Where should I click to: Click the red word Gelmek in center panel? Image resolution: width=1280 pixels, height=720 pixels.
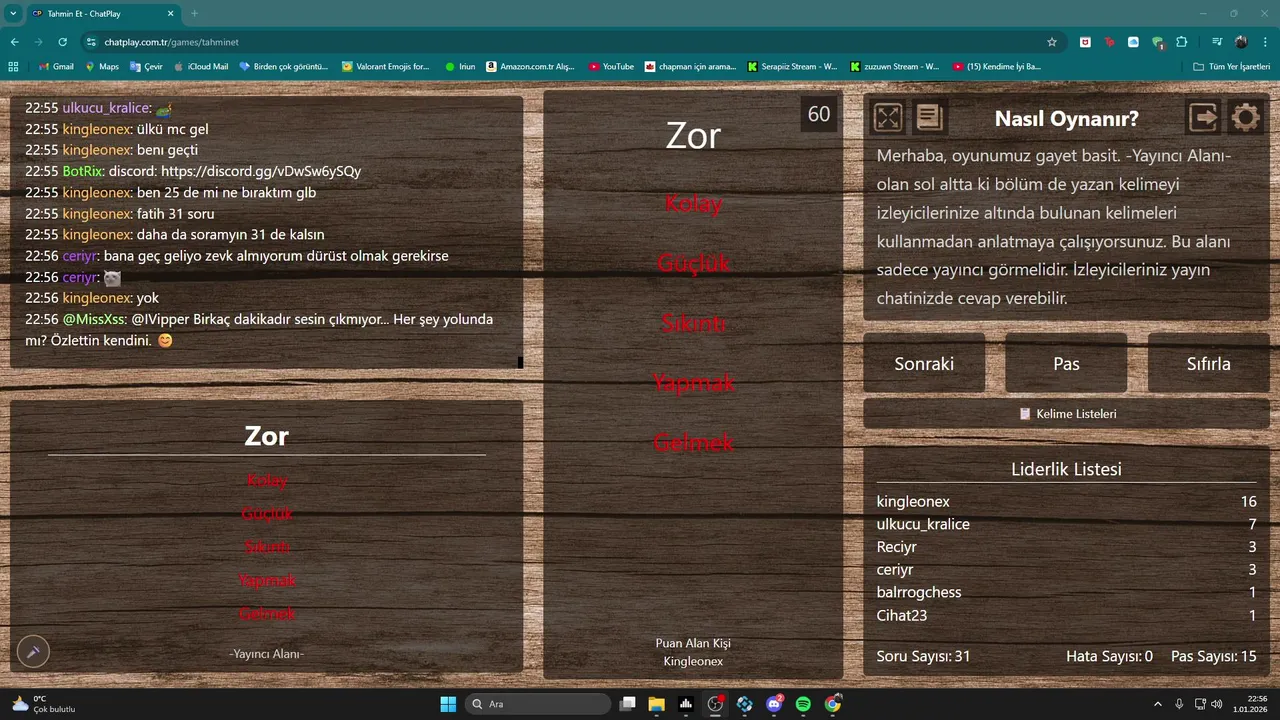(x=693, y=442)
